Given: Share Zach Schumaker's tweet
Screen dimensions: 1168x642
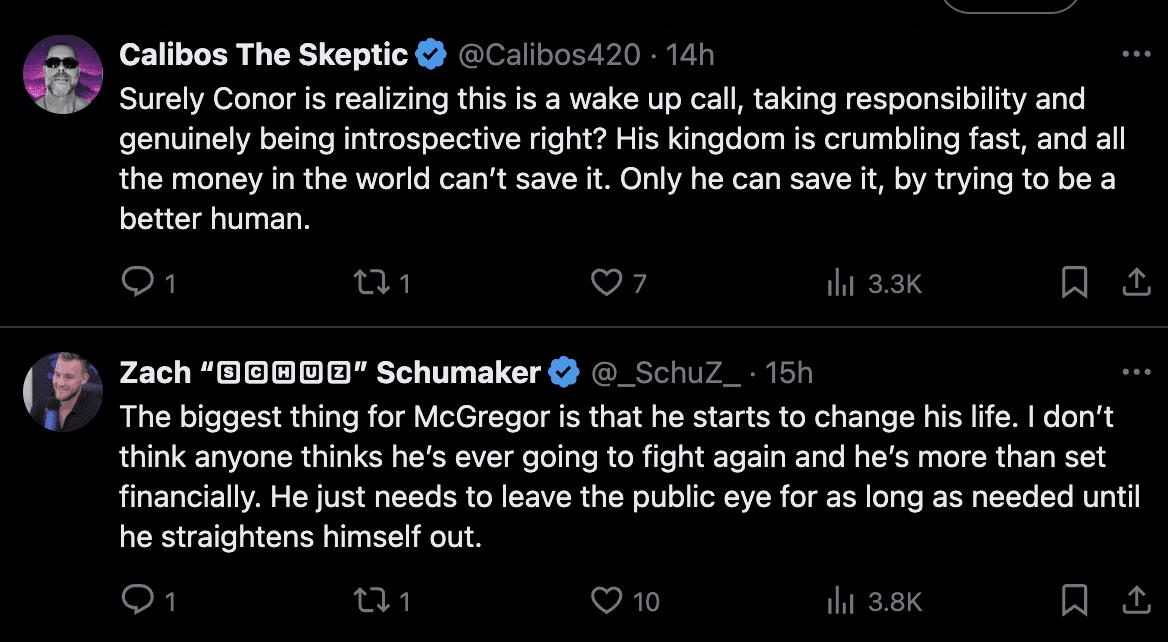Looking at the screenshot, I should click(x=1136, y=600).
